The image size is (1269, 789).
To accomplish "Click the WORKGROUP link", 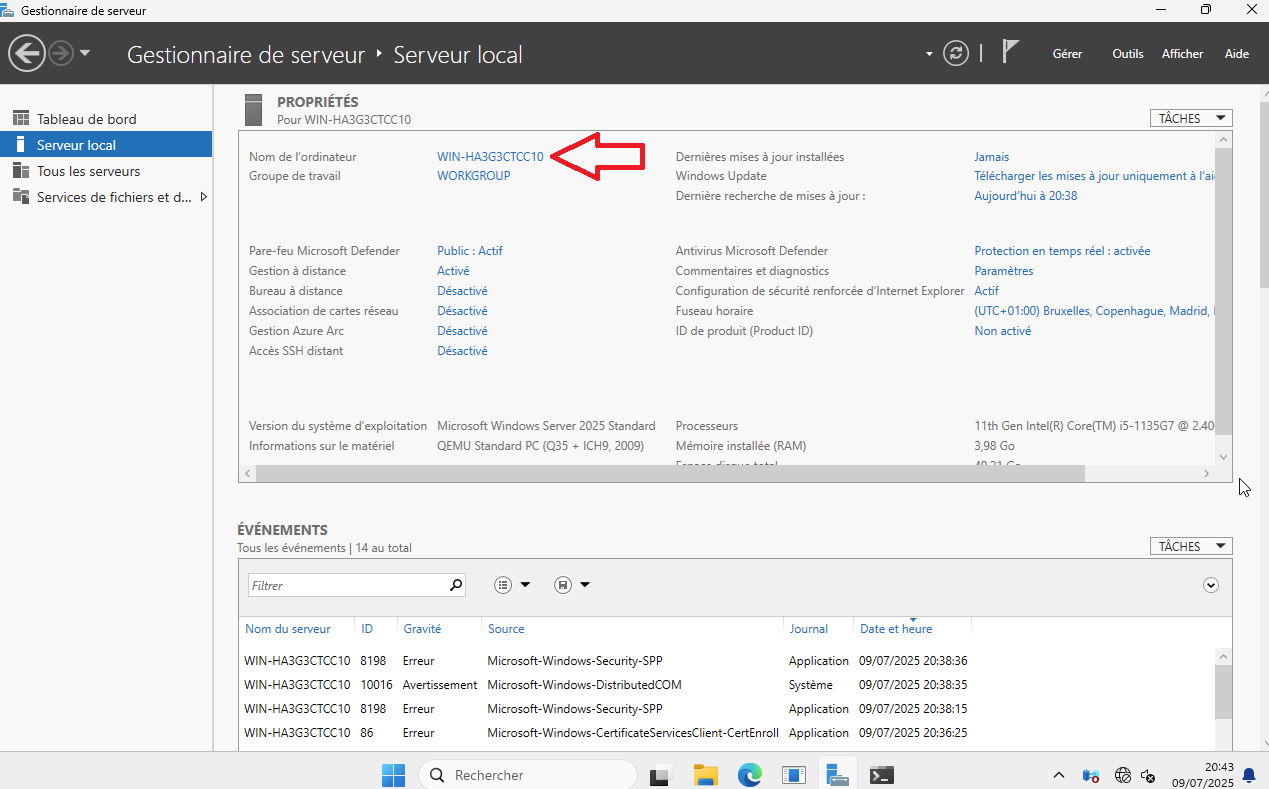I will point(474,176).
